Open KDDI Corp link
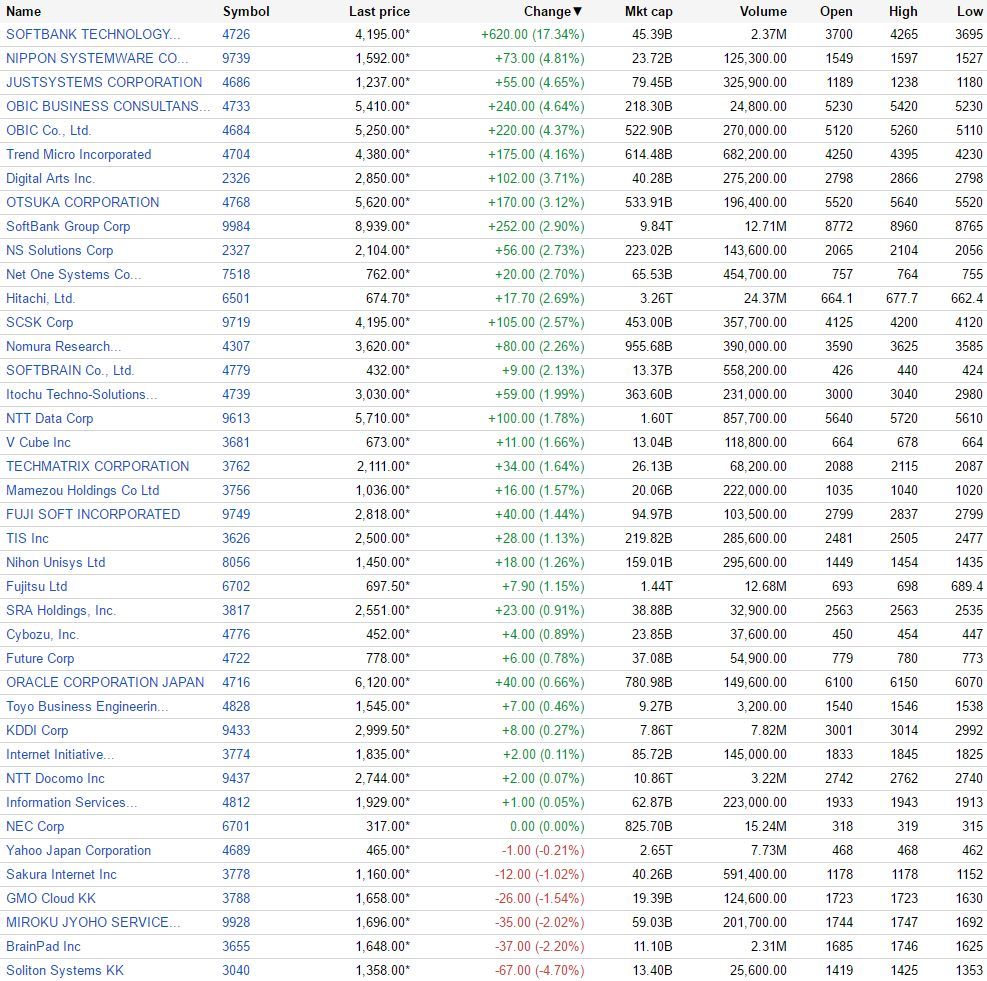 click(x=37, y=730)
